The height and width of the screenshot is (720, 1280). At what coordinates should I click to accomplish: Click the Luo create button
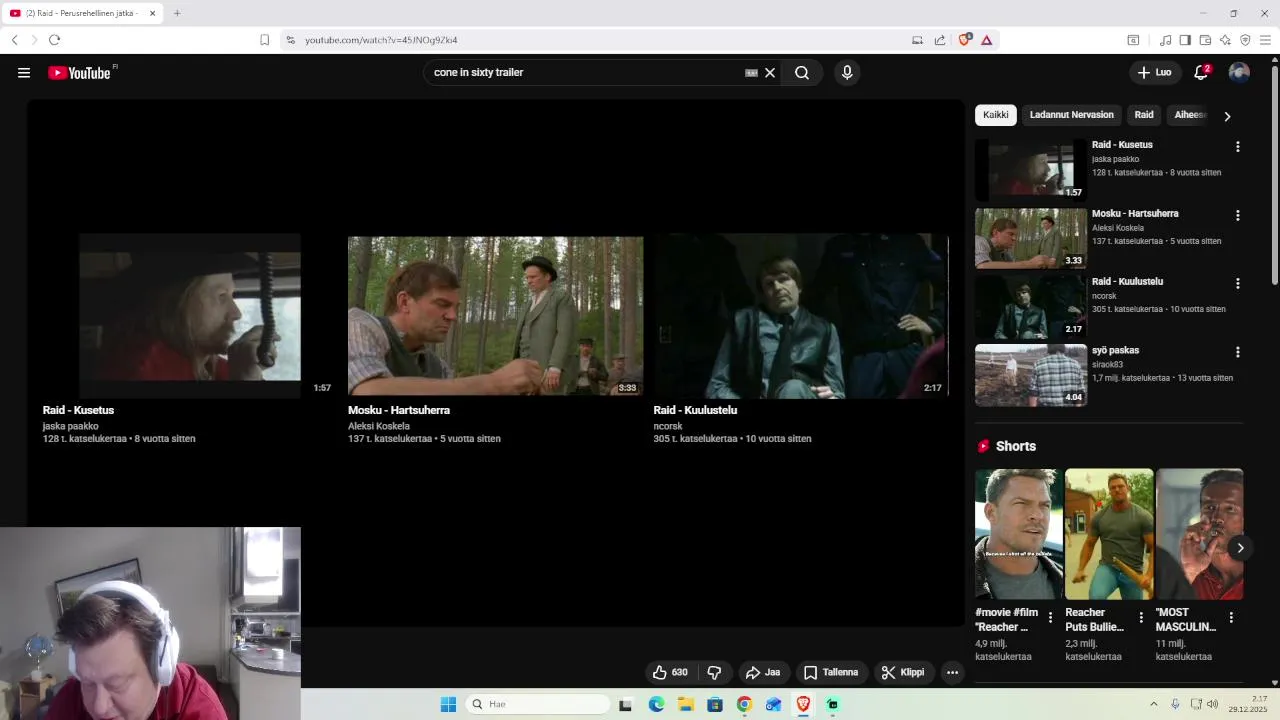point(1154,72)
